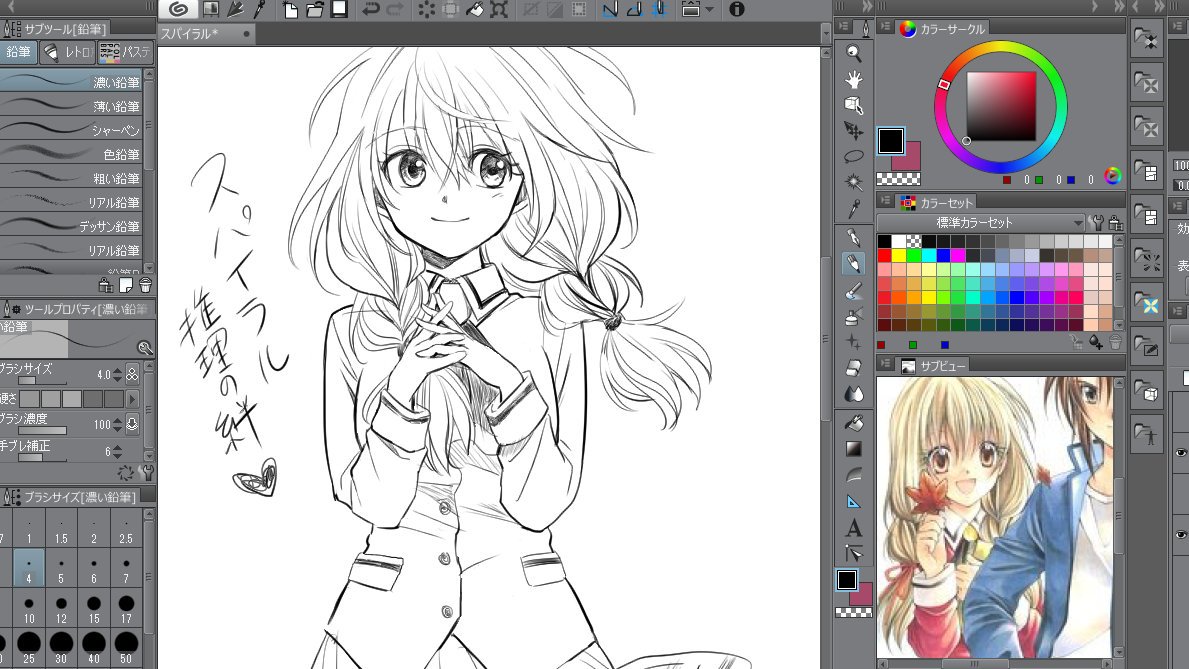Select the Brush tool
The height and width of the screenshot is (669, 1189).
point(854,291)
